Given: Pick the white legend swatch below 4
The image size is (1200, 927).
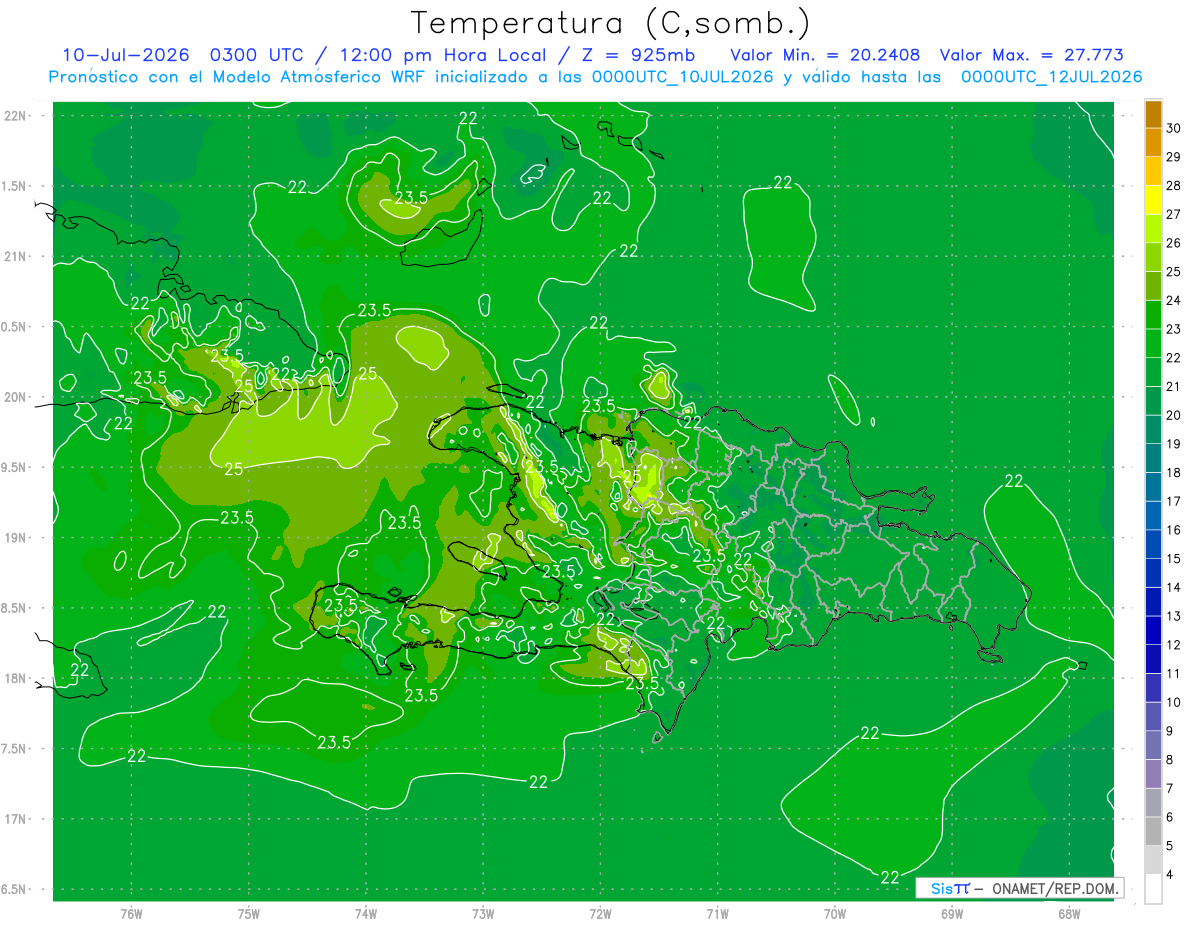Looking at the screenshot, I should click(1153, 890).
